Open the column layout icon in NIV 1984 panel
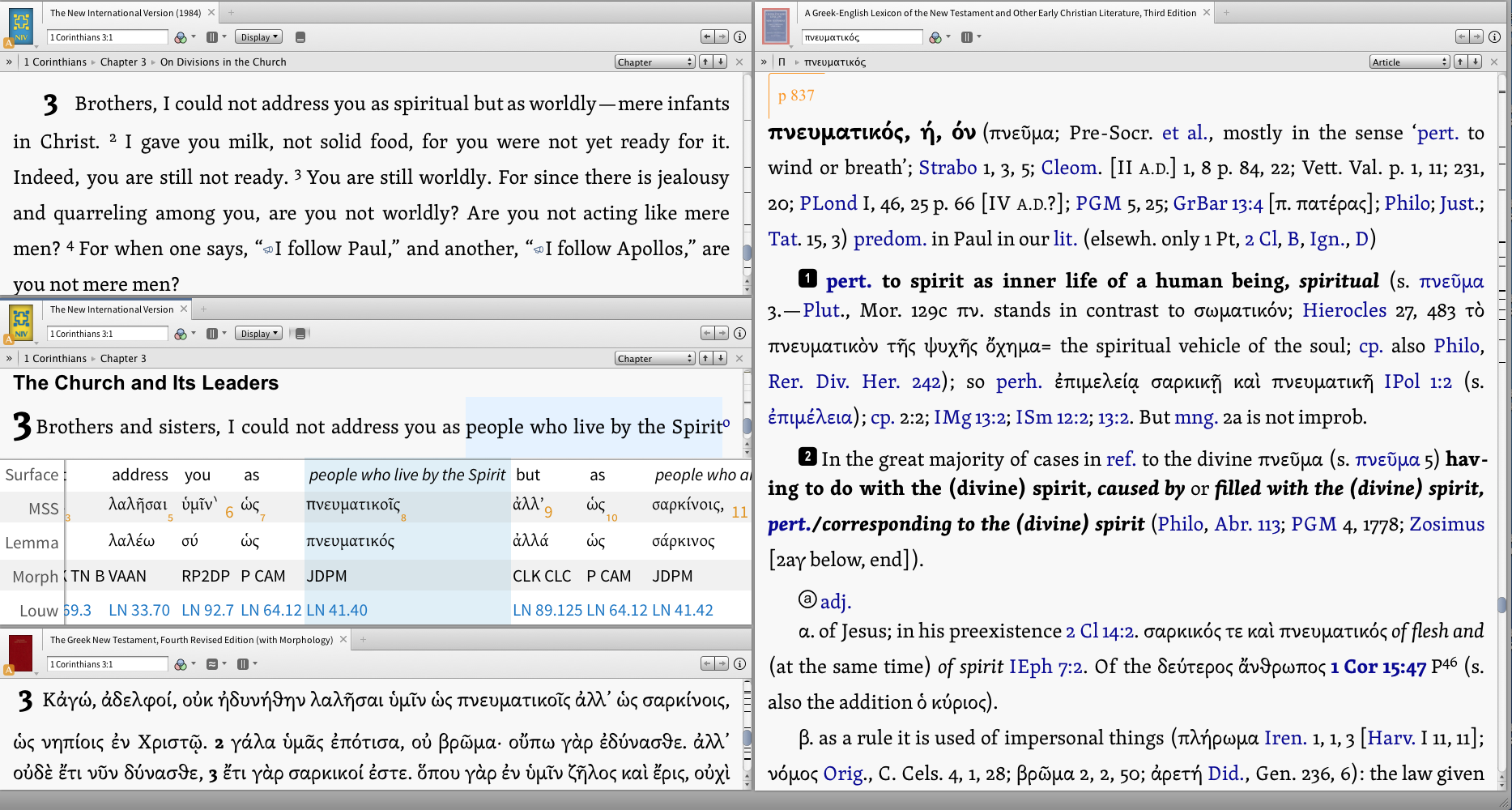The height and width of the screenshot is (810, 1512). pos(212,37)
